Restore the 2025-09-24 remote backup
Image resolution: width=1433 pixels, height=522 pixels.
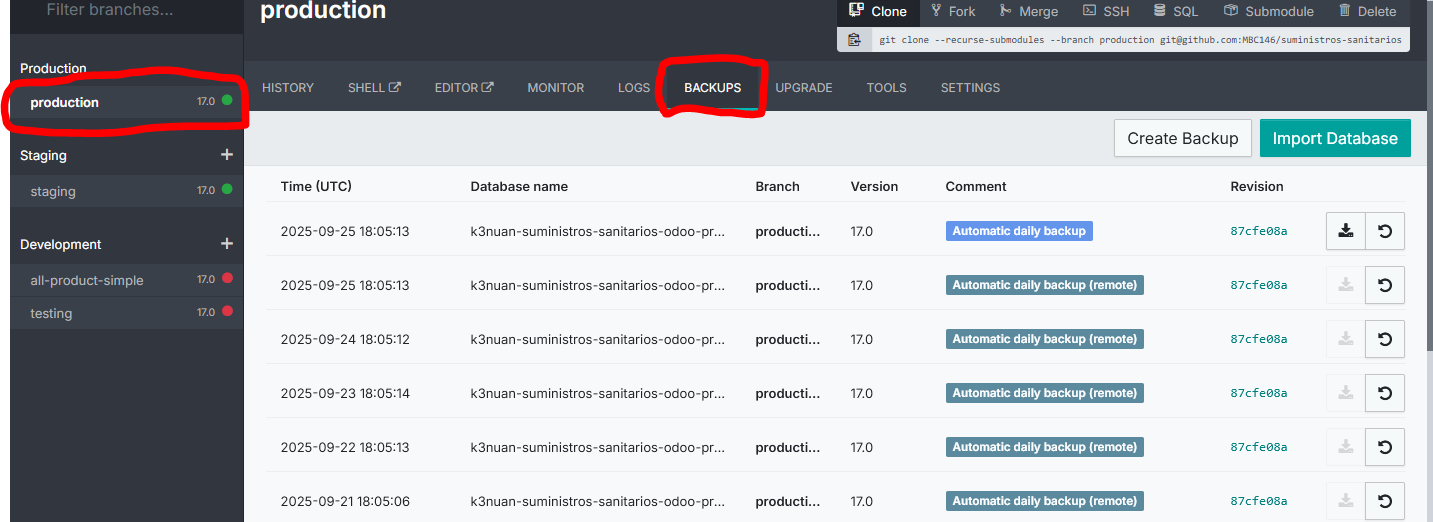[x=1385, y=339]
